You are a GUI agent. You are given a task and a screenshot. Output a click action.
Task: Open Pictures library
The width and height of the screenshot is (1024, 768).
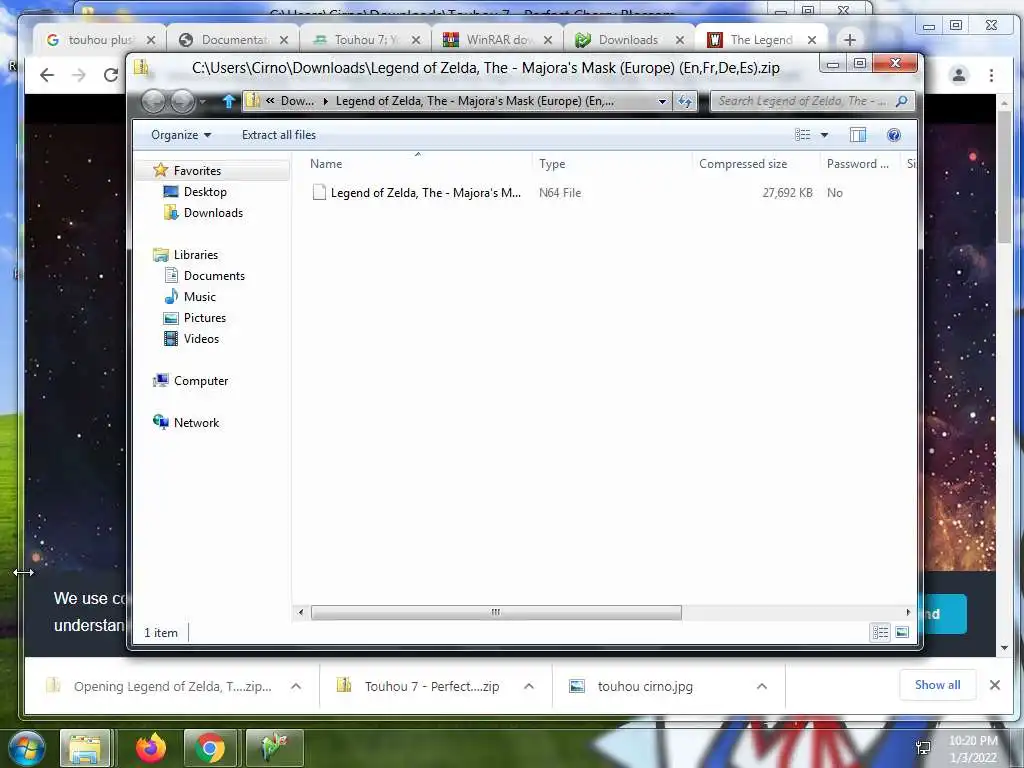point(204,317)
